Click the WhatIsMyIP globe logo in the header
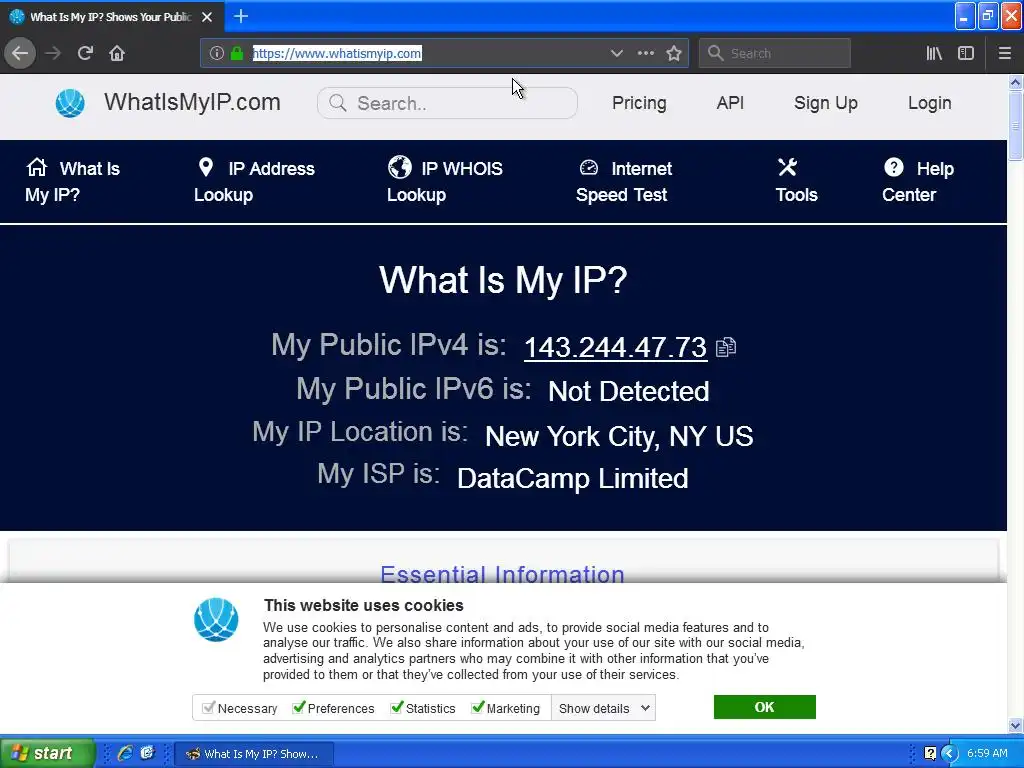 point(70,103)
